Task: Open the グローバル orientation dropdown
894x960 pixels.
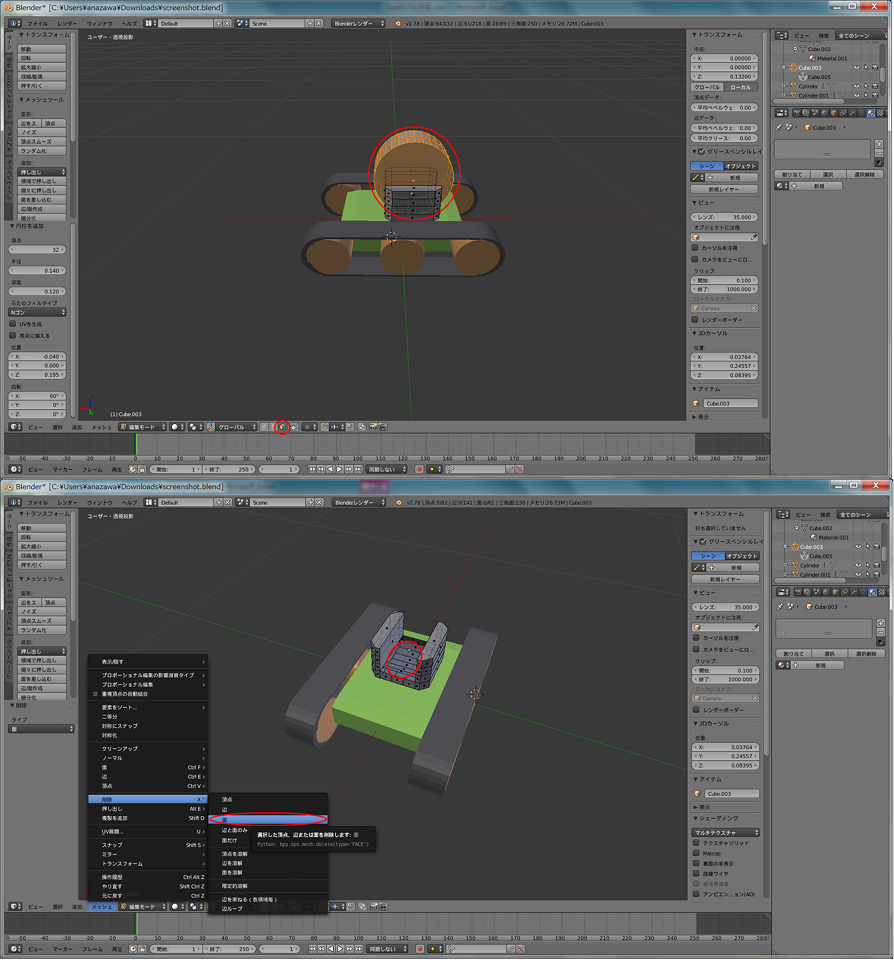Action: 240,426
